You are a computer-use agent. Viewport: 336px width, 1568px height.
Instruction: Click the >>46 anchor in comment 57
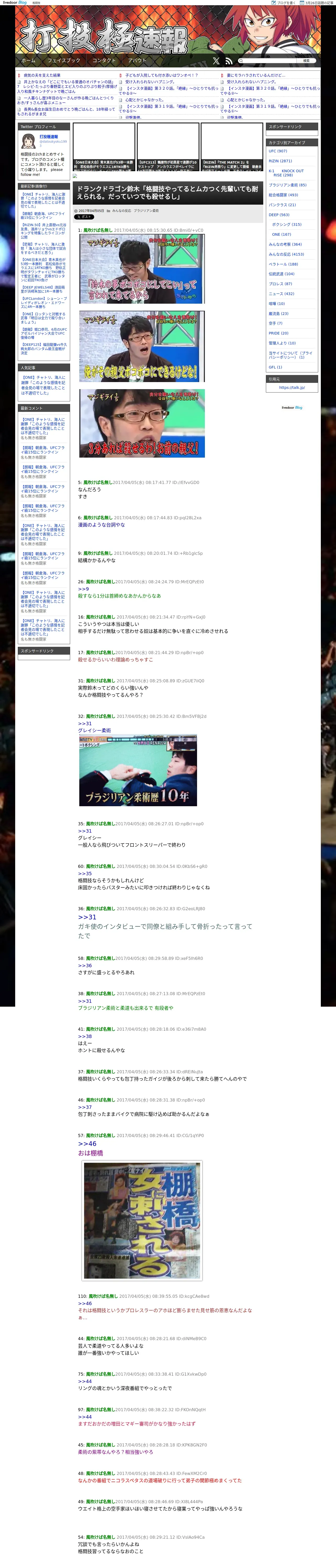point(87,1144)
